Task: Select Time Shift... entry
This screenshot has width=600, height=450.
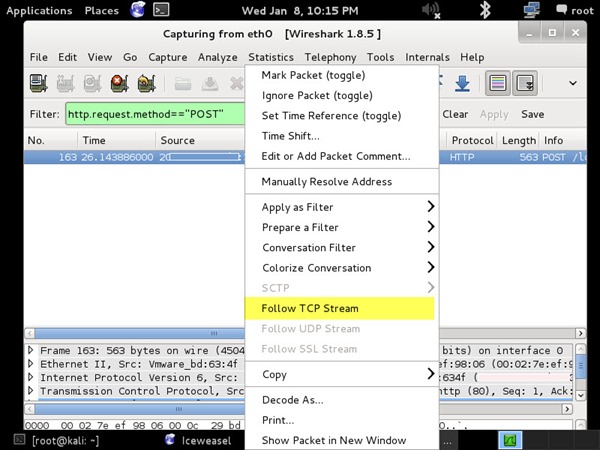Action: coord(341,136)
